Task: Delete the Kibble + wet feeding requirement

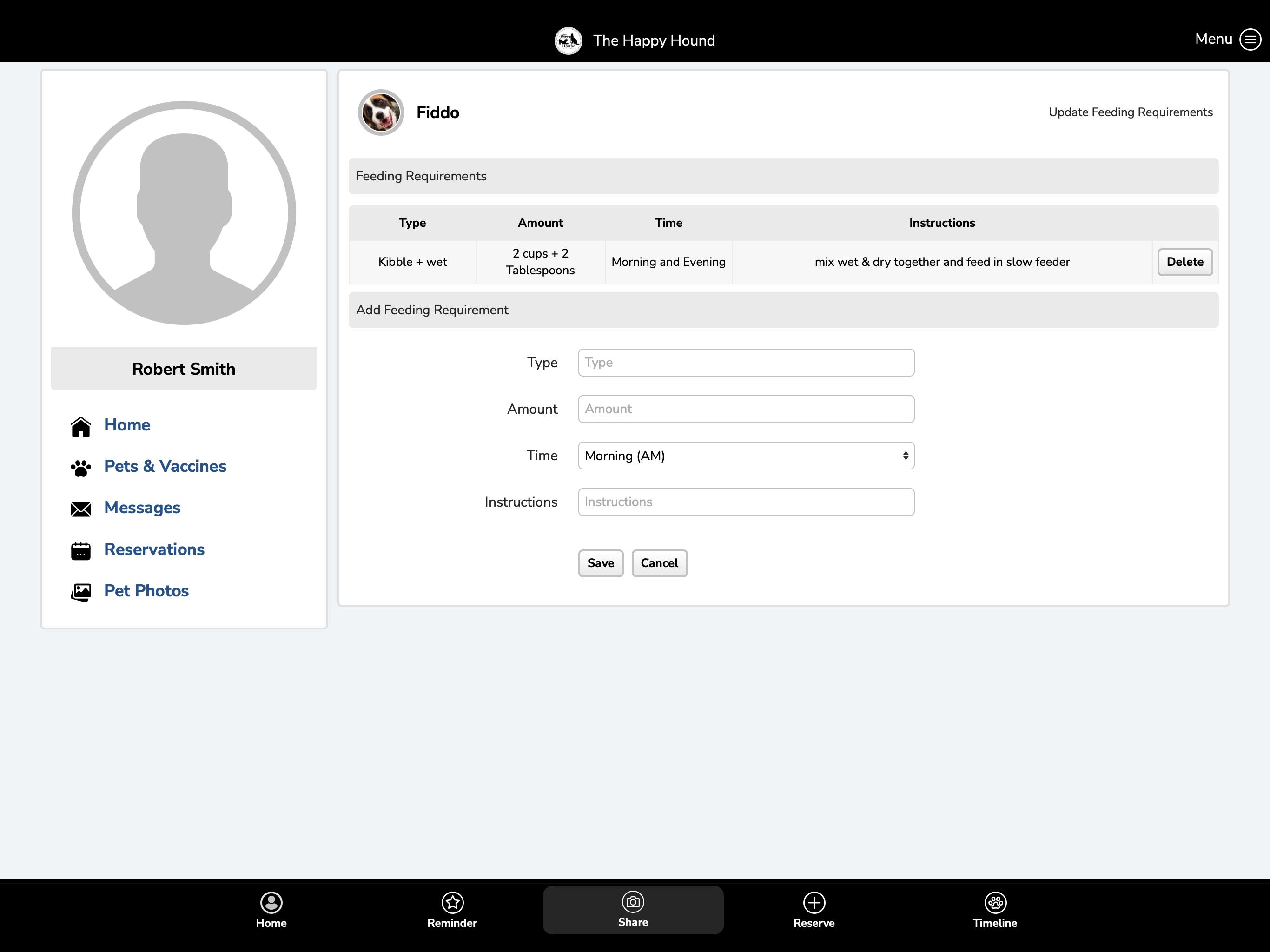Action: [1184, 262]
